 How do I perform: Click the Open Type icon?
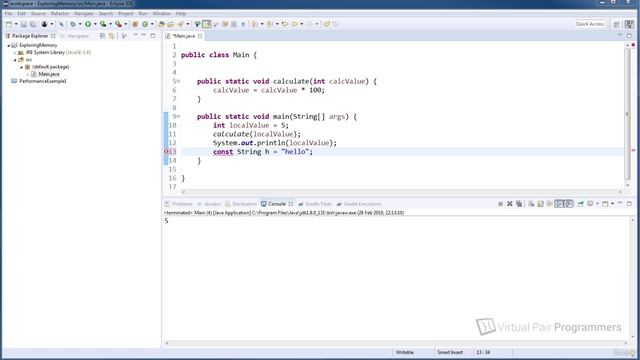click(161, 24)
